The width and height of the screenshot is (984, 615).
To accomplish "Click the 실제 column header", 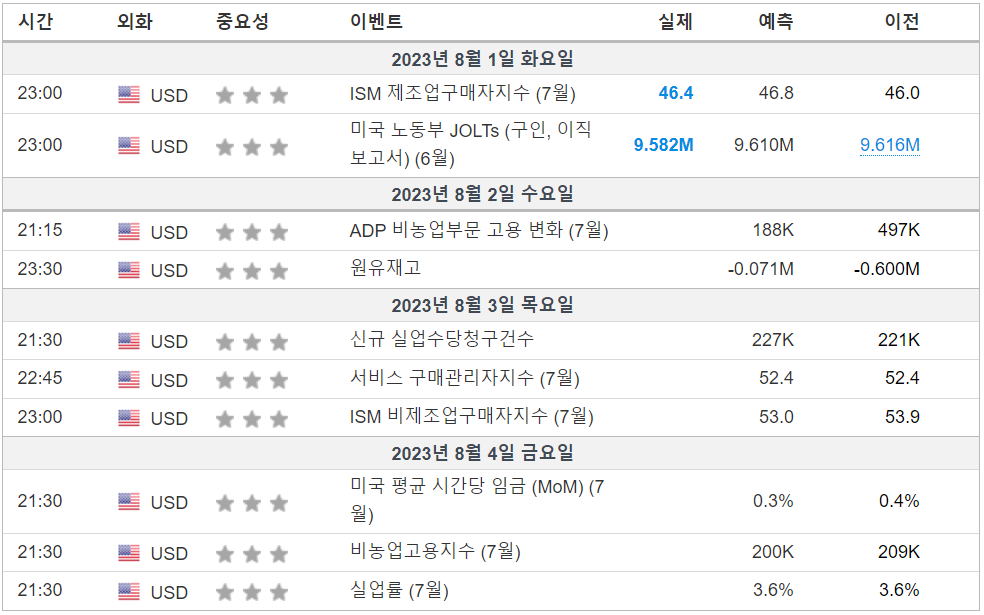I will (x=675, y=21).
